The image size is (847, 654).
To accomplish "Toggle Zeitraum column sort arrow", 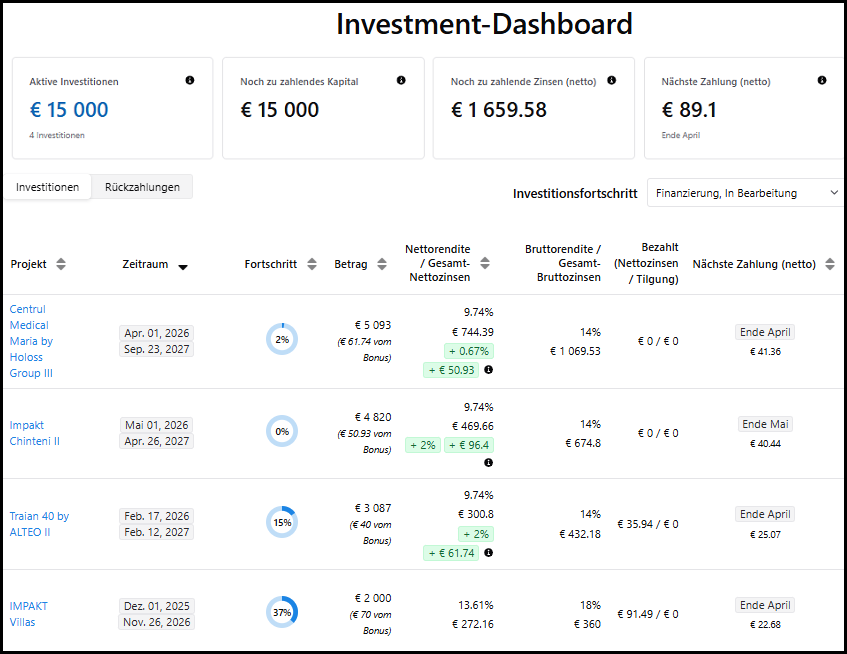I will tap(182, 266).
